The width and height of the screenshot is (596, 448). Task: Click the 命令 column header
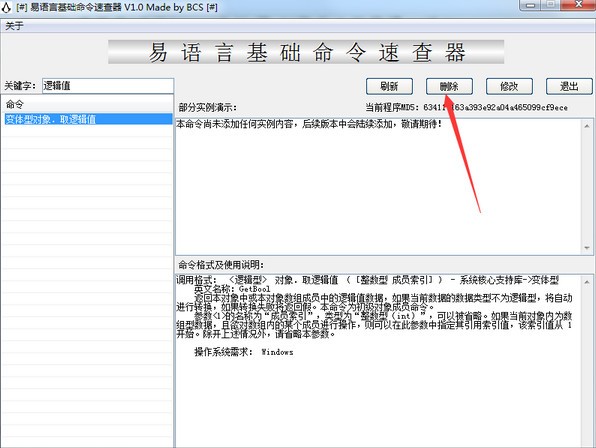point(88,104)
